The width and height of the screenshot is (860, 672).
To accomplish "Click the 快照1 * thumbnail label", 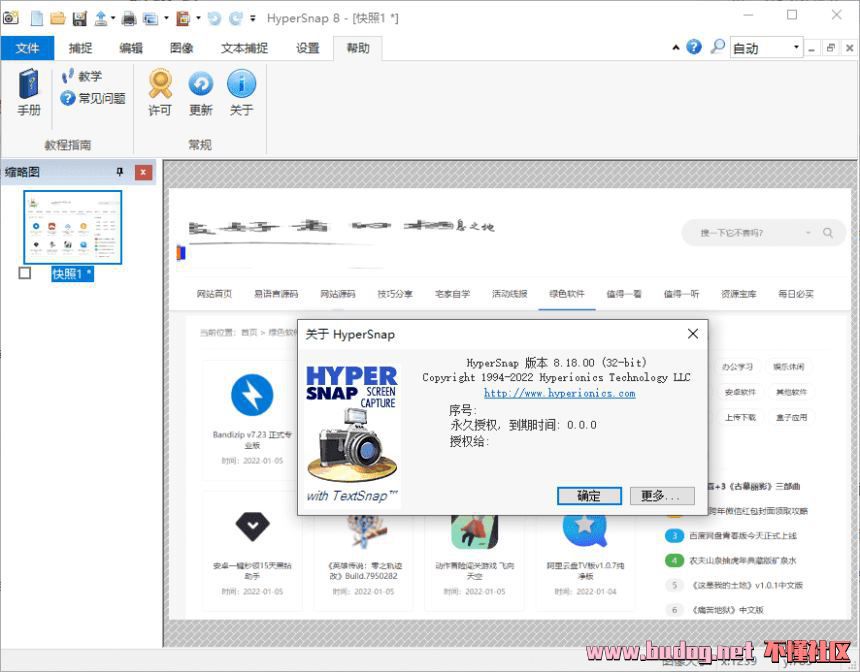I will coord(72,274).
